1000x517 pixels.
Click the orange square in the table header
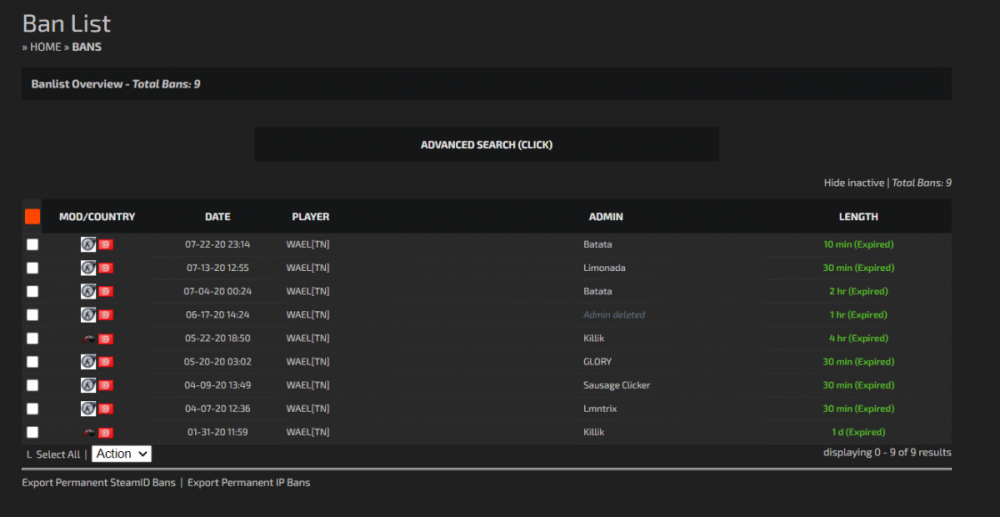(x=32, y=216)
